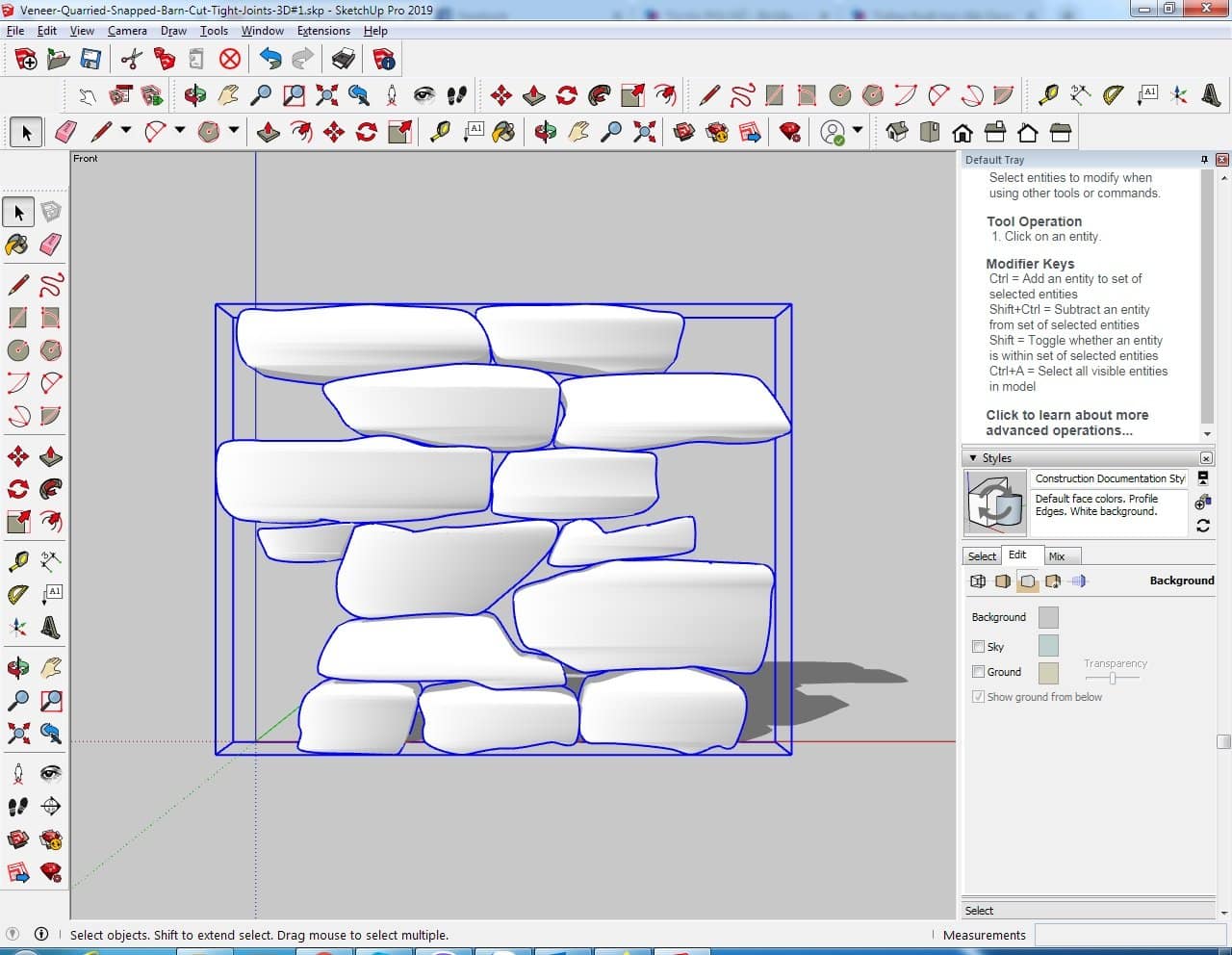Click the Undo arrow icon
This screenshot has width=1232, height=955.
[x=270, y=60]
